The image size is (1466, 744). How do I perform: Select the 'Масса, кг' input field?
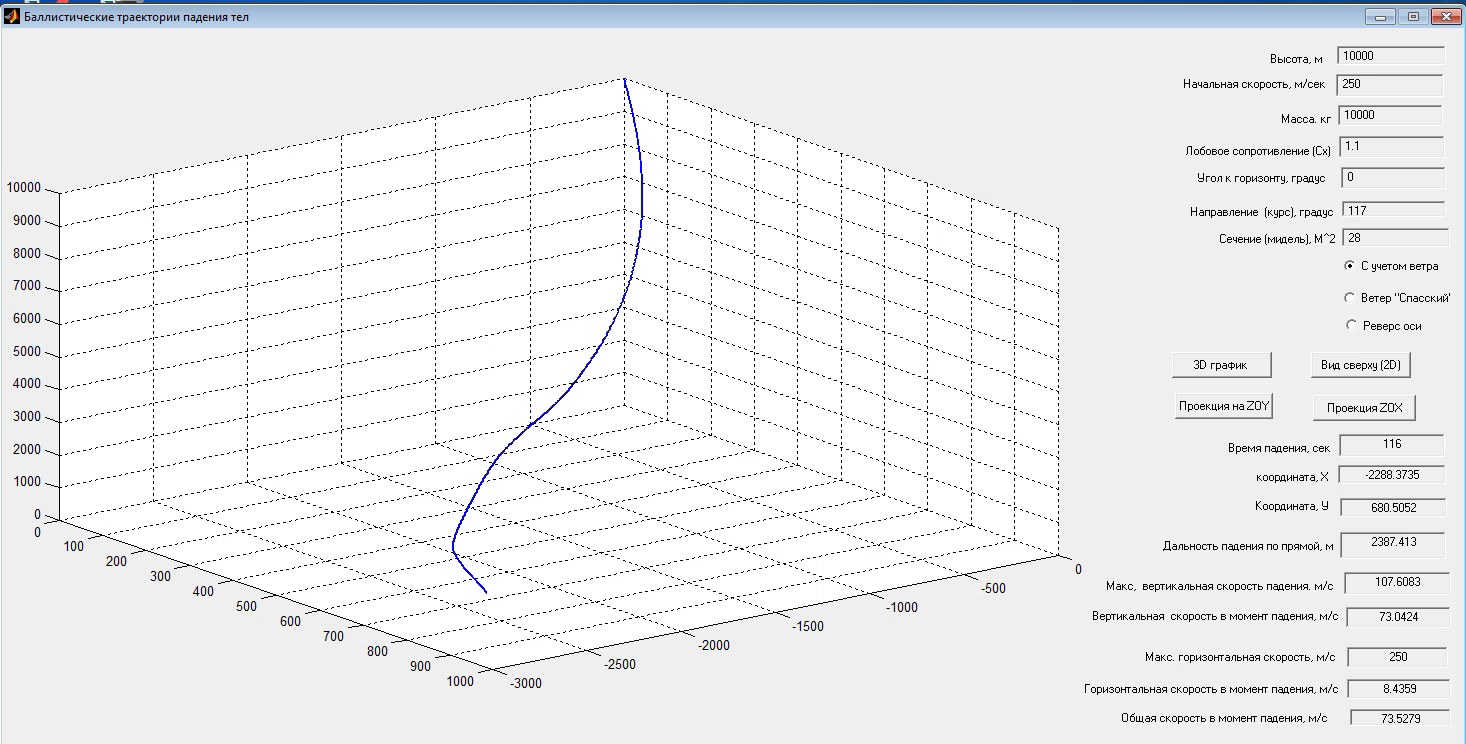click(1390, 115)
